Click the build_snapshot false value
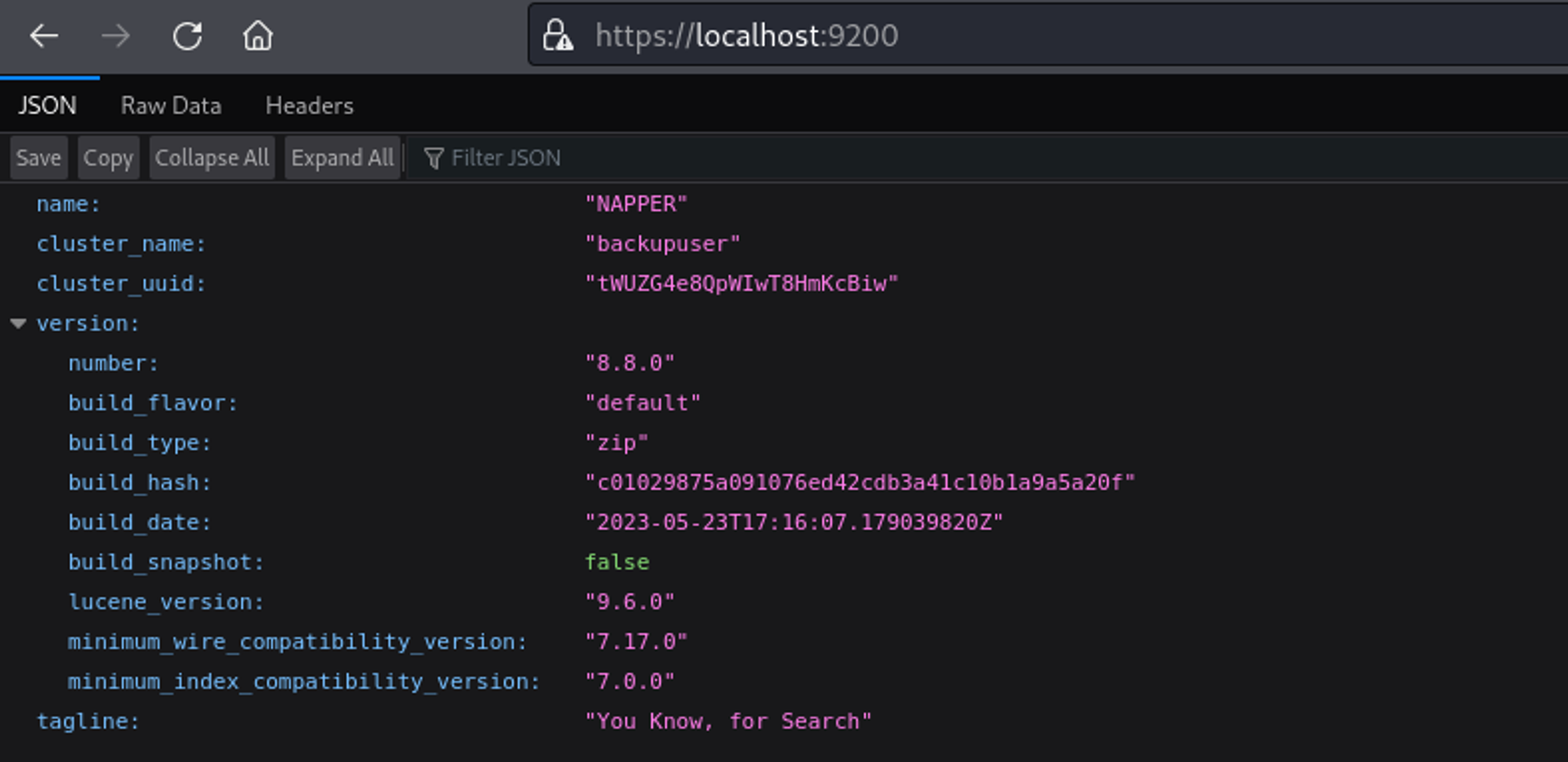1568x762 pixels. click(x=617, y=562)
